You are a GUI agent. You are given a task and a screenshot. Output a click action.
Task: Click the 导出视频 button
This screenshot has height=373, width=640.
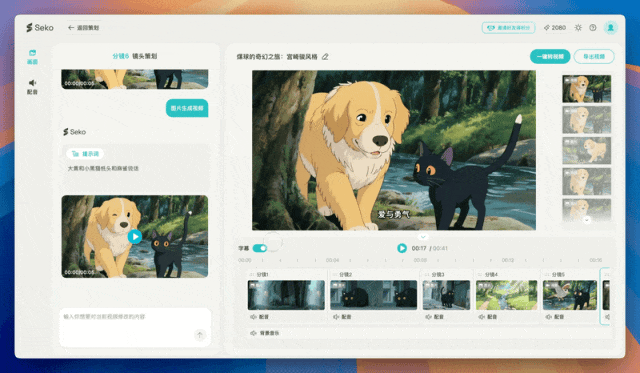(x=594, y=56)
